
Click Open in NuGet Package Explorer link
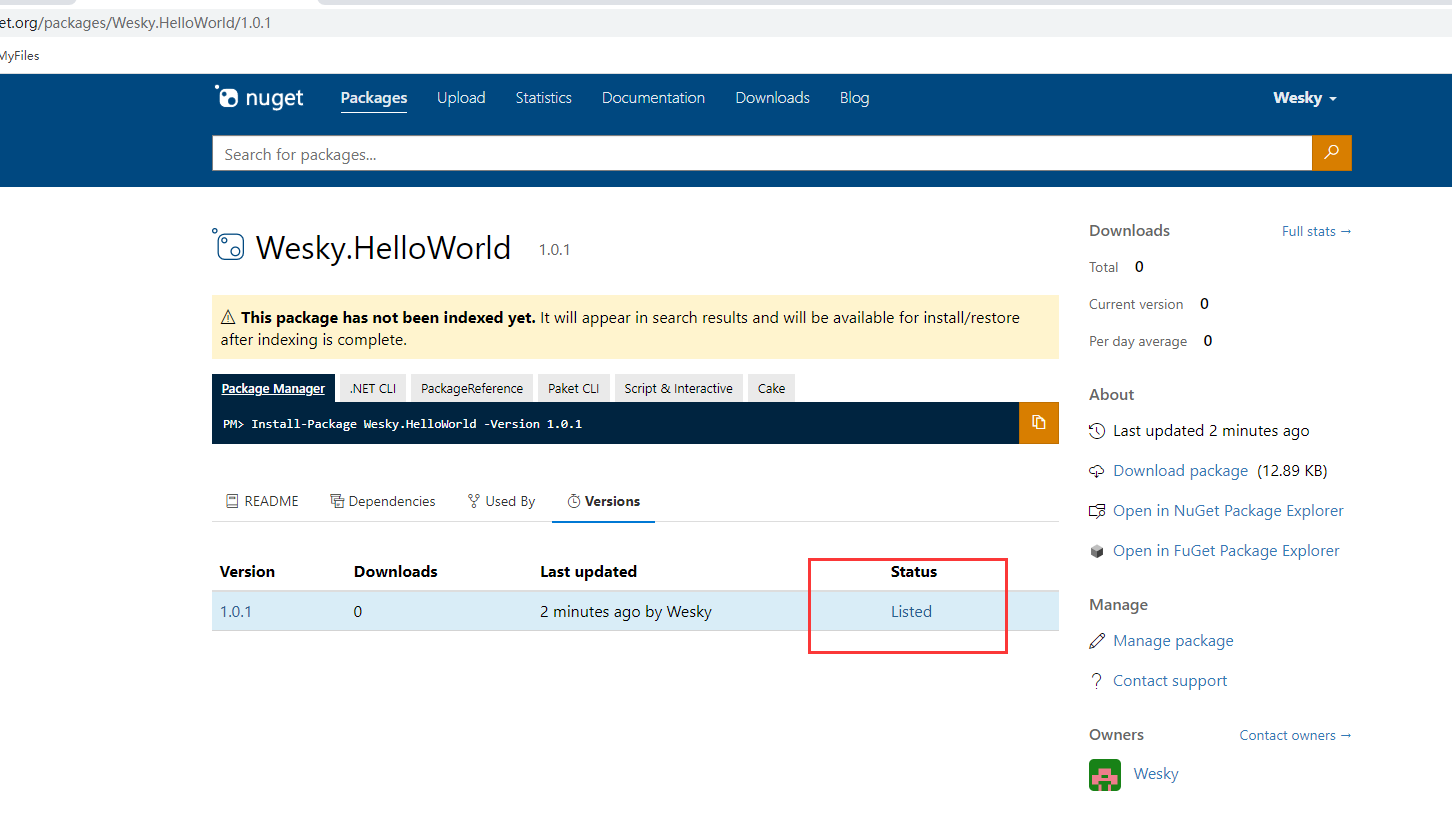tap(1228, 511)
